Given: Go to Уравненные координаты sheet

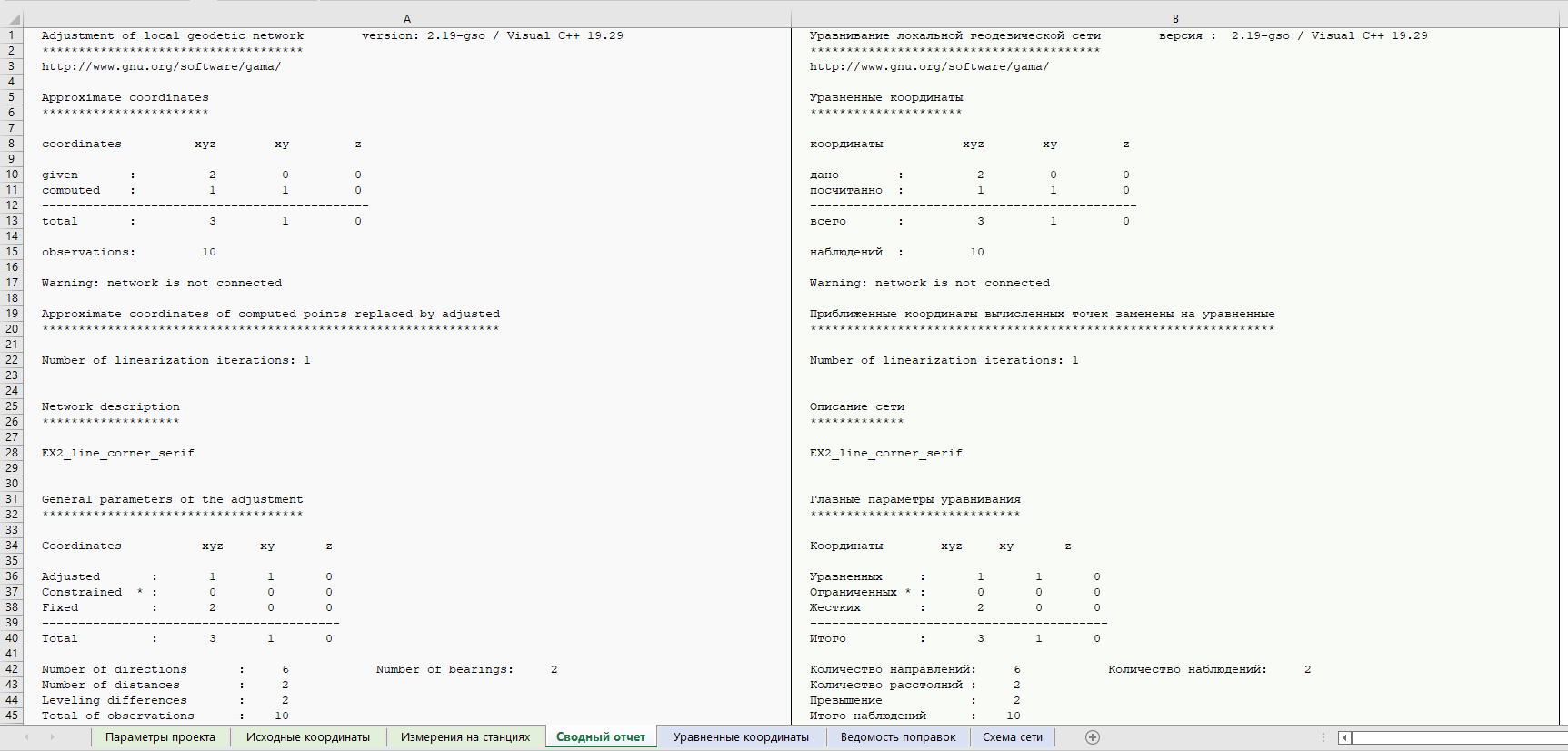Looking at the screenshot, I should point(740,737).
